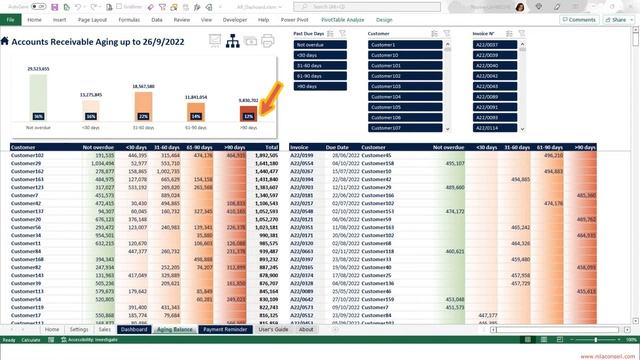Toggle multi-select on Customer slicer

[435, 33]
